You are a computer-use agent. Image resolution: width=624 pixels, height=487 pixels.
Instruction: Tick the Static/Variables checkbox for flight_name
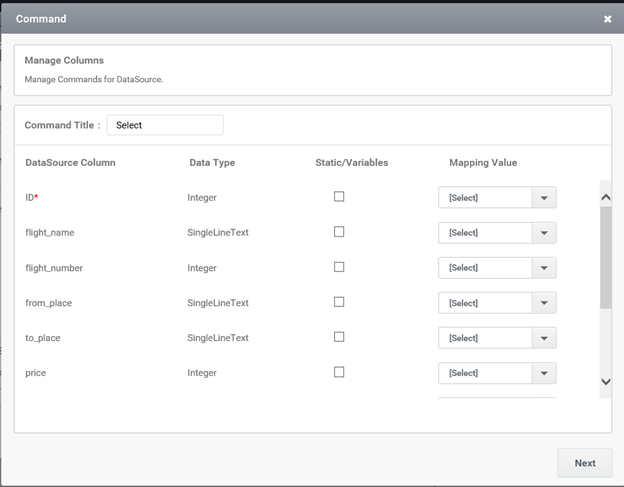(x=339, y=232)
